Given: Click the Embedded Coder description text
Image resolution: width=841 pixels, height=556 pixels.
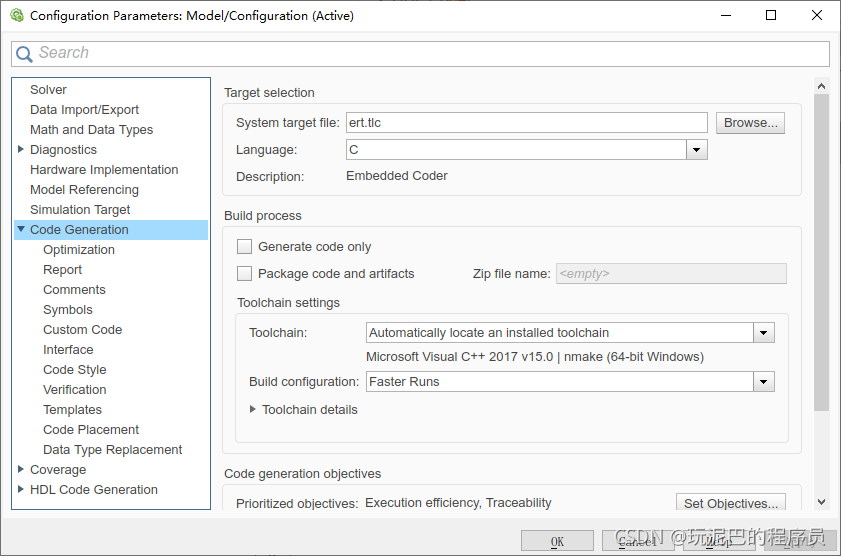Looking at the screenshot, I should (x=397, y=176).
